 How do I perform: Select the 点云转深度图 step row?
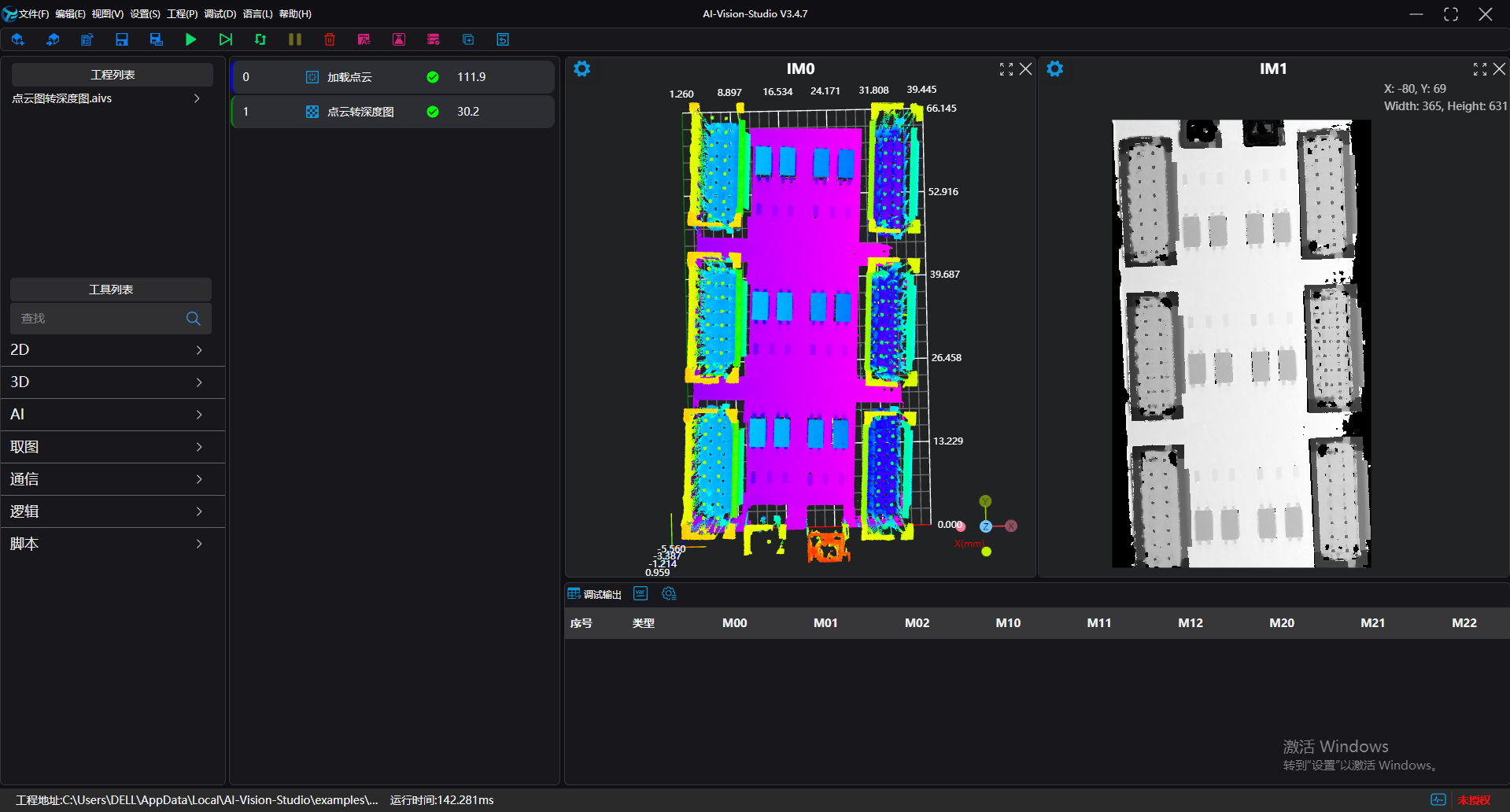pyautogui.click(x=393, y=112)
